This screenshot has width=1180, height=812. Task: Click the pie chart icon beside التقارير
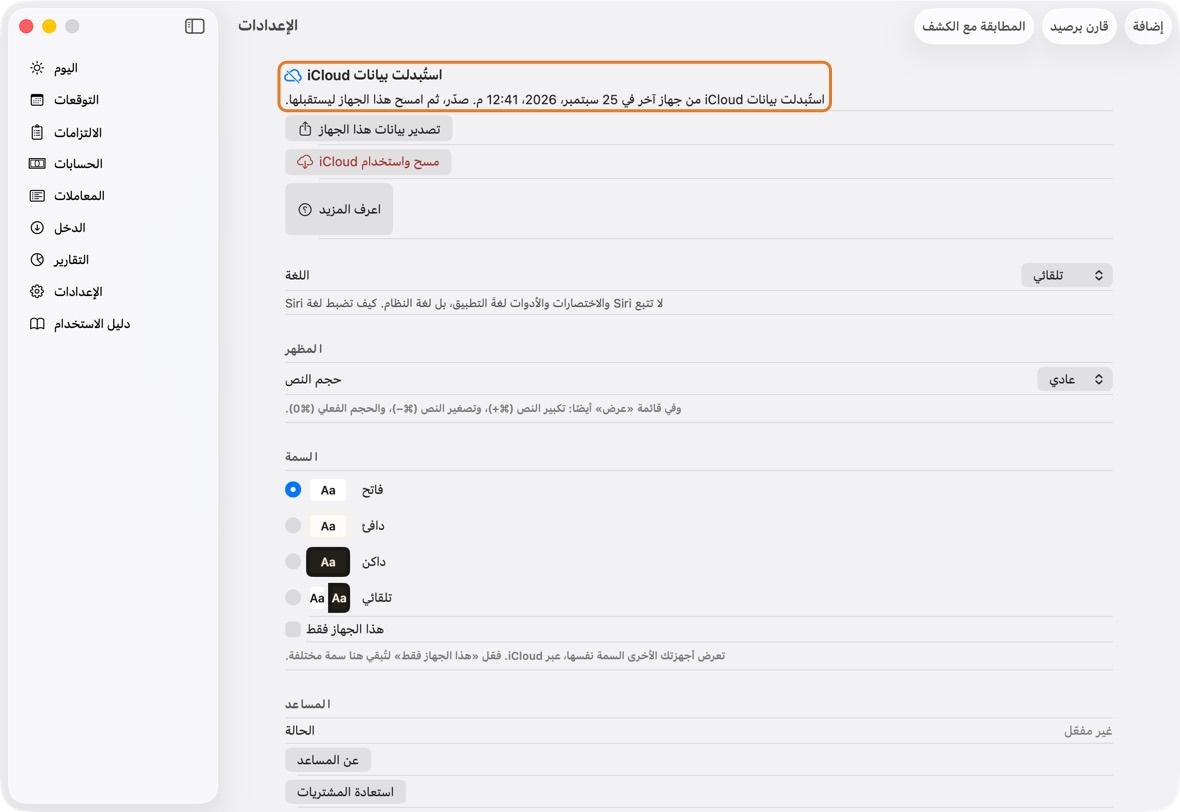(37, 260)
